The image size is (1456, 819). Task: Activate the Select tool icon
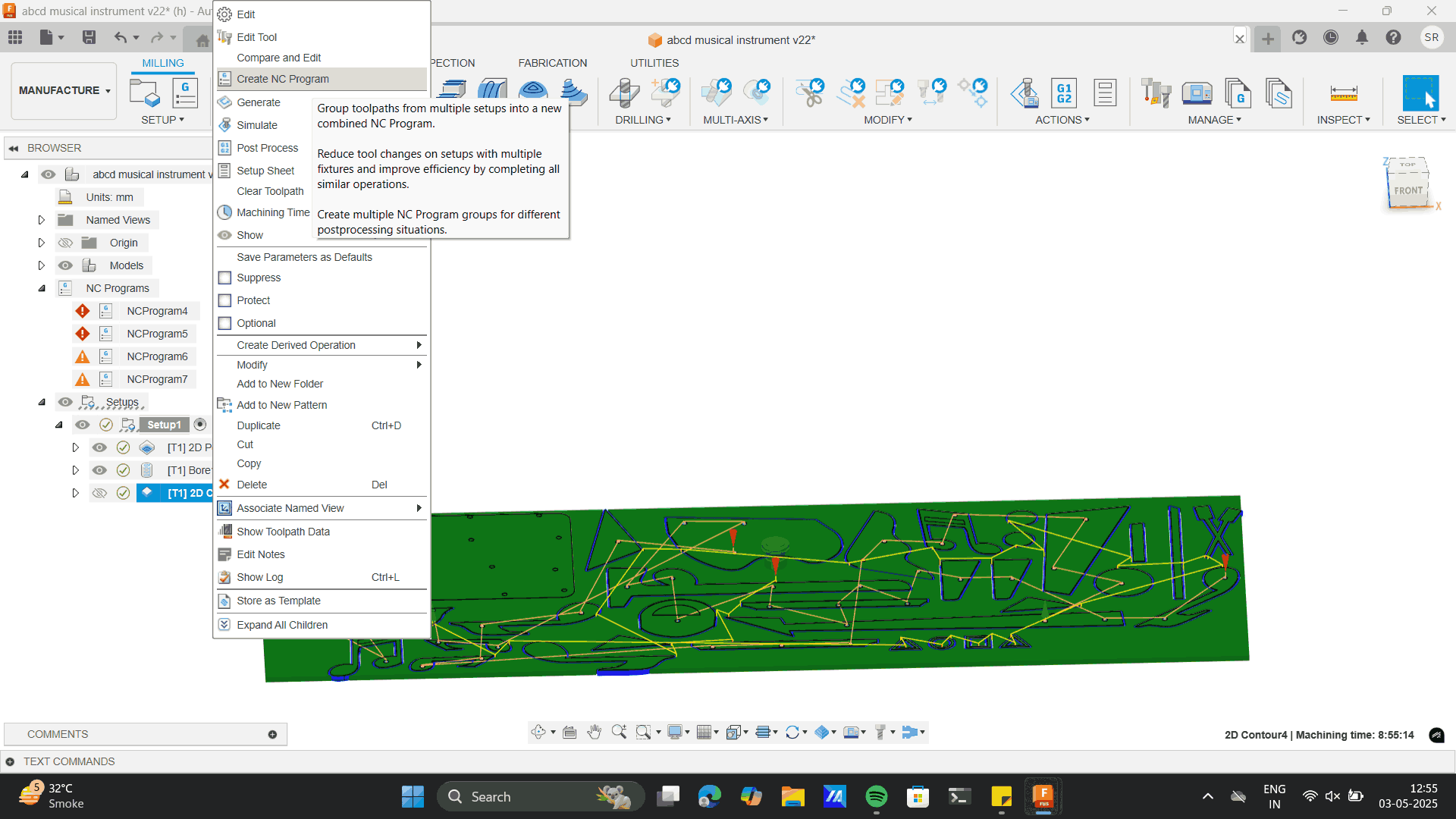click(x=1420, y=93)
